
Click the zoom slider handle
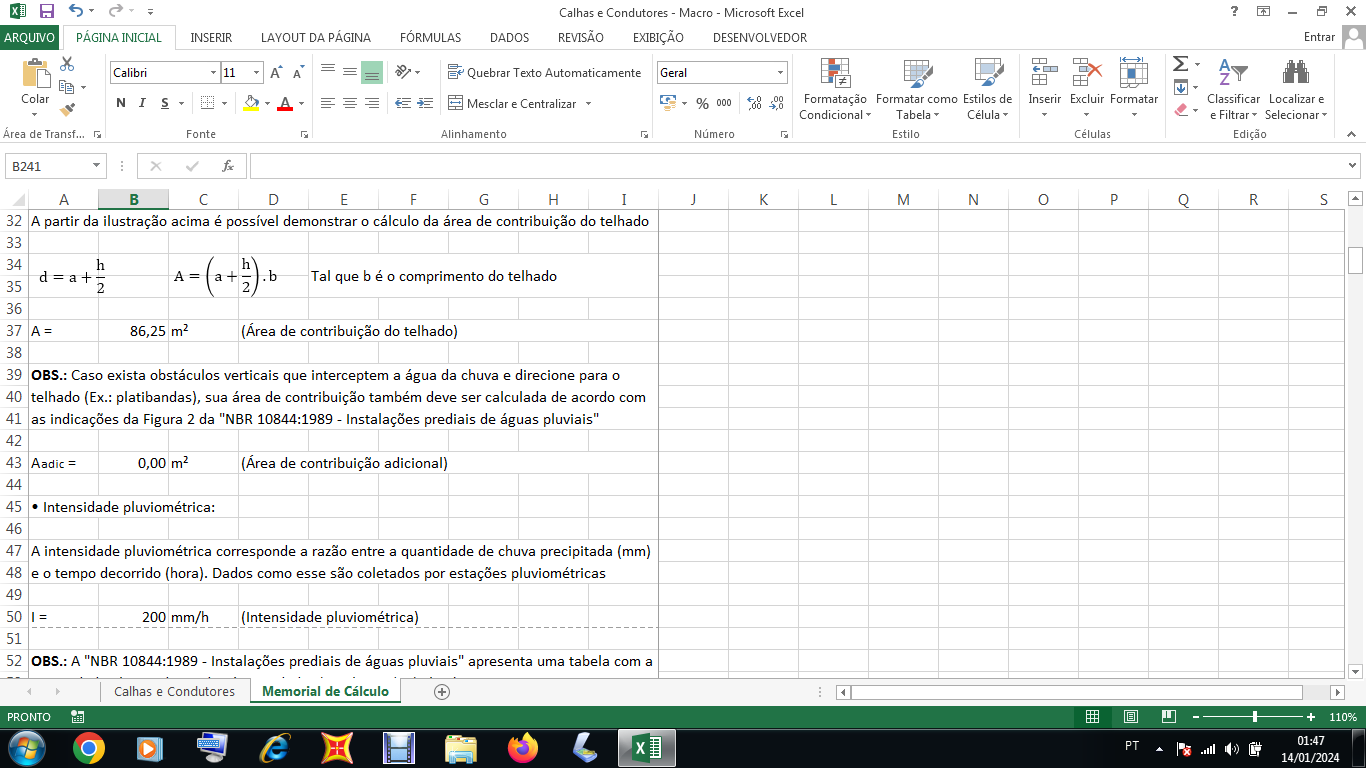click(1255, 717)
